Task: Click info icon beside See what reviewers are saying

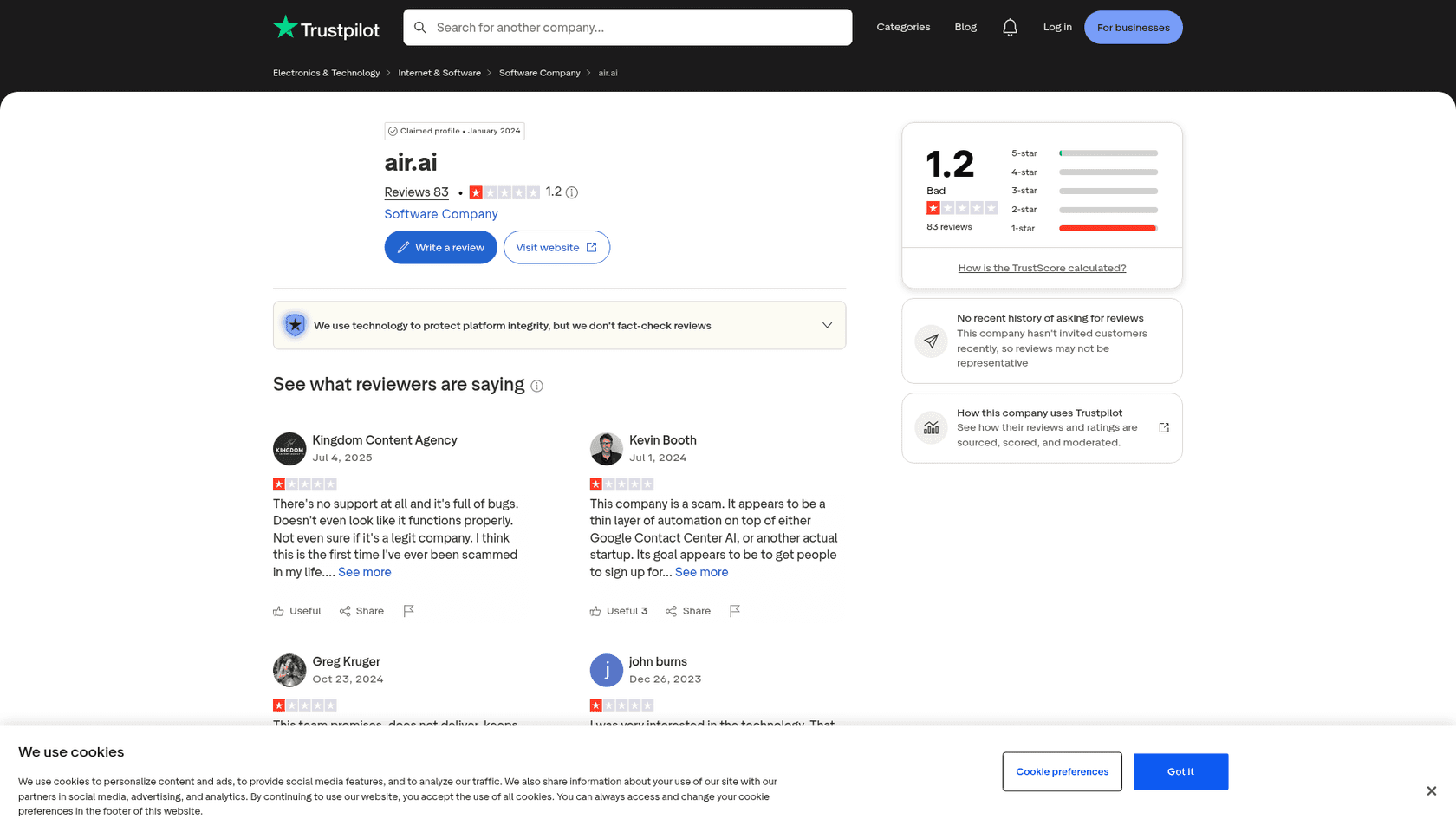Action: [537, 386]
